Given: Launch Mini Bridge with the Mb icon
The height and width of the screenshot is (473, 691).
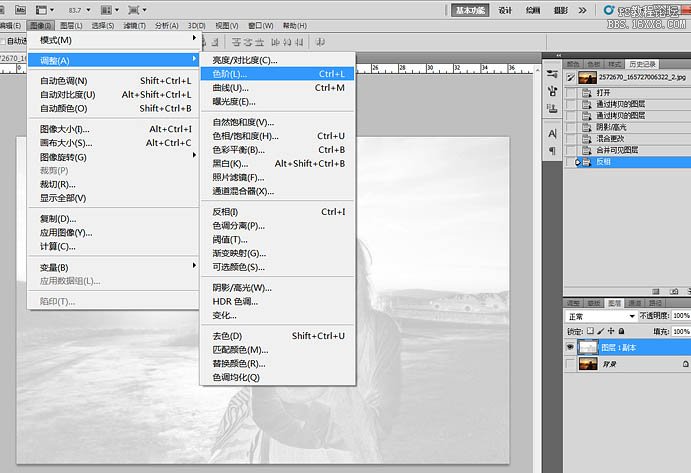Looking at the screenshot, I should (20, 9).
